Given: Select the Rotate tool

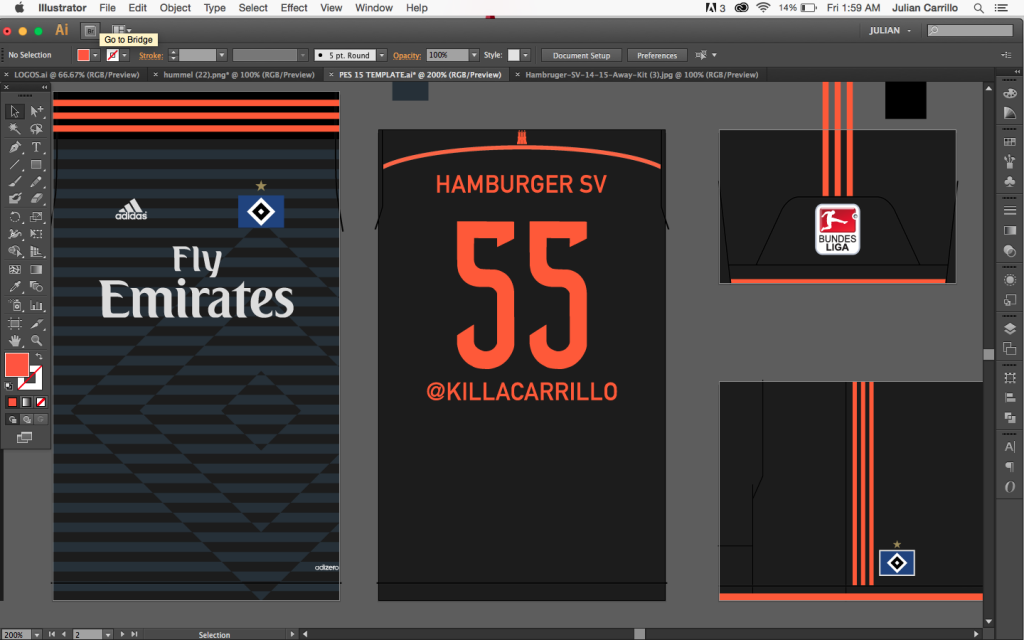Looking at the screenshot, I should (x=14, y=217).
